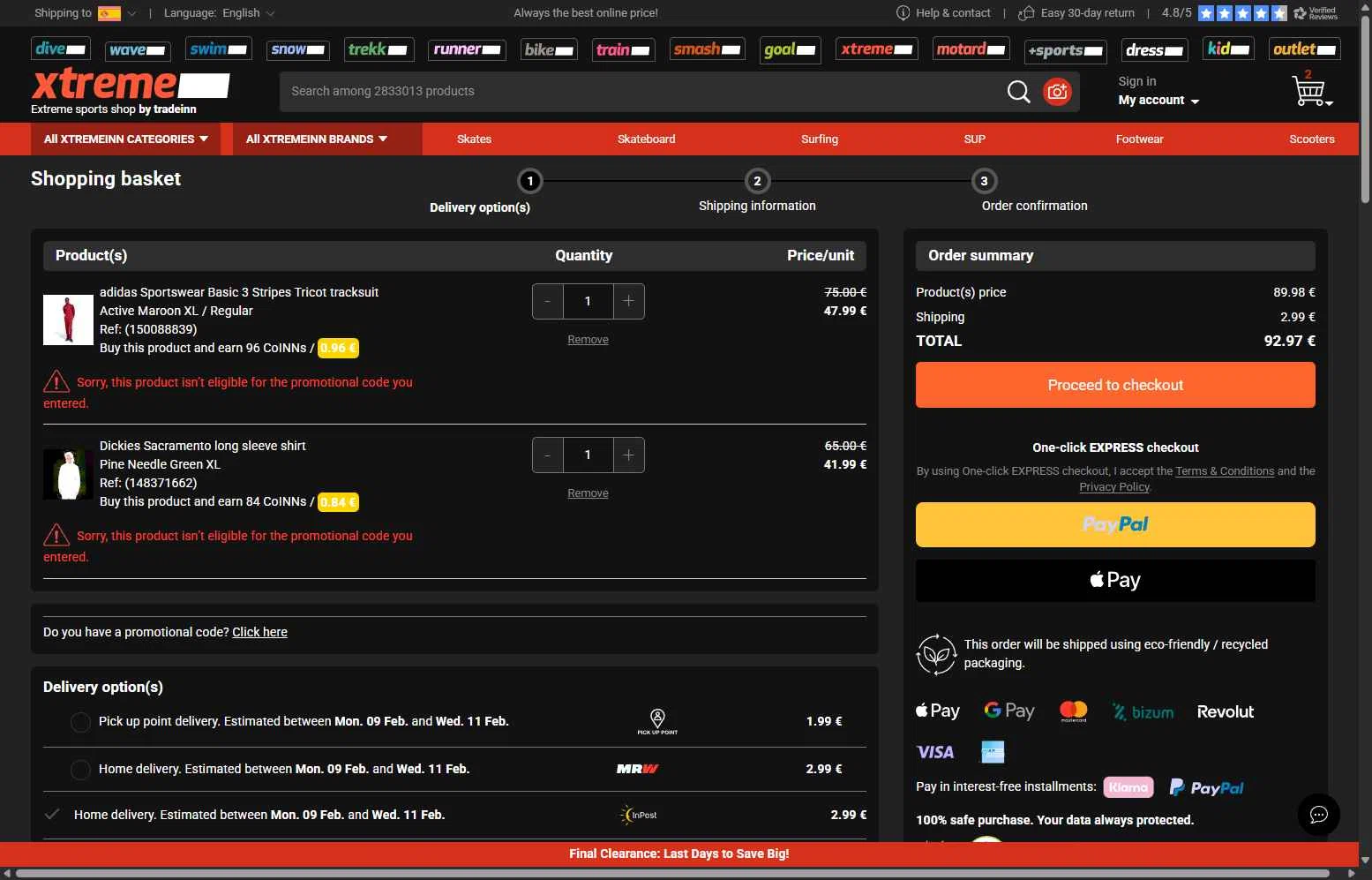This screenshot has width=1372, height=880.
Task: Open the swim store logo link
Action: pyautogui.click(x=219, y=49)
